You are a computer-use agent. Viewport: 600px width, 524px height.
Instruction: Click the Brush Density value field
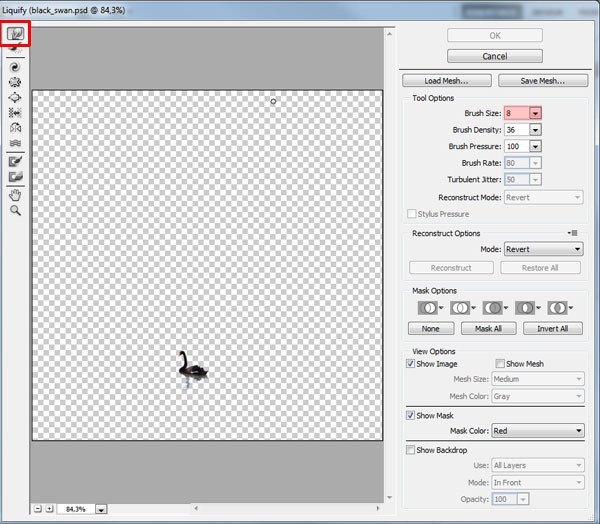click(517, 130)
